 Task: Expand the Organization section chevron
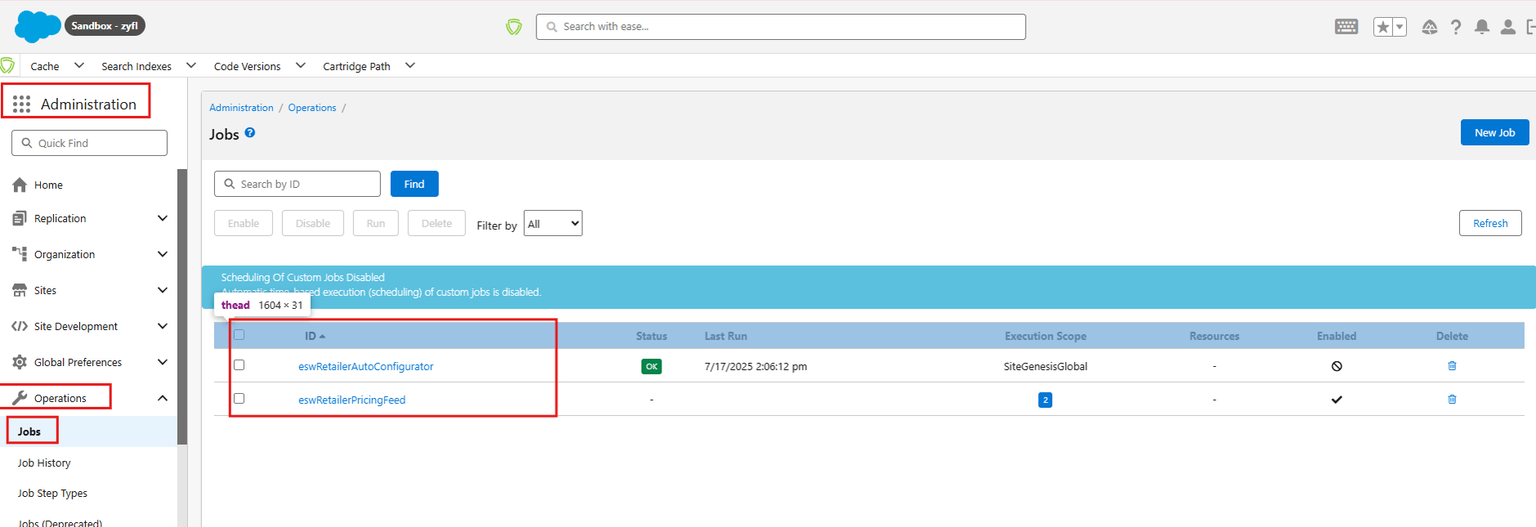click(x=162, y=254)
